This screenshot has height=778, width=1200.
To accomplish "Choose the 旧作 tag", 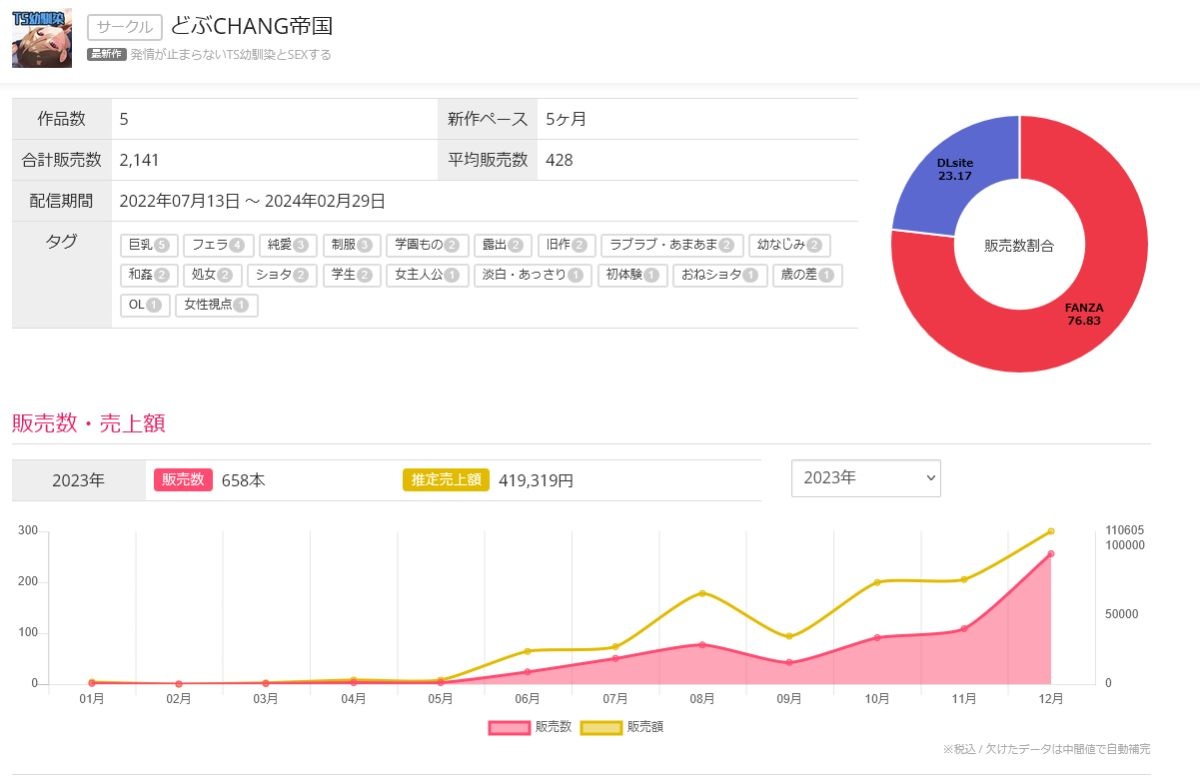I will (x=566, y=245).
